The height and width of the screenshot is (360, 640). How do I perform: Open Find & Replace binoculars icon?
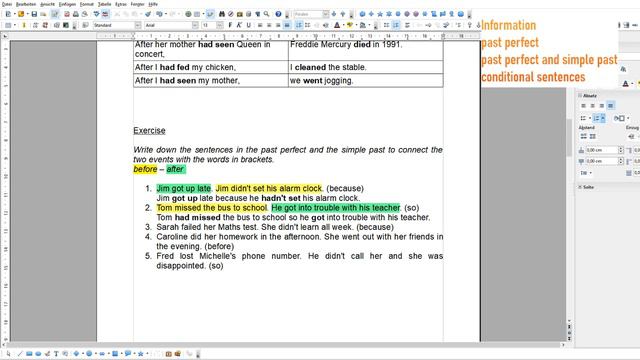coord(222,14)
